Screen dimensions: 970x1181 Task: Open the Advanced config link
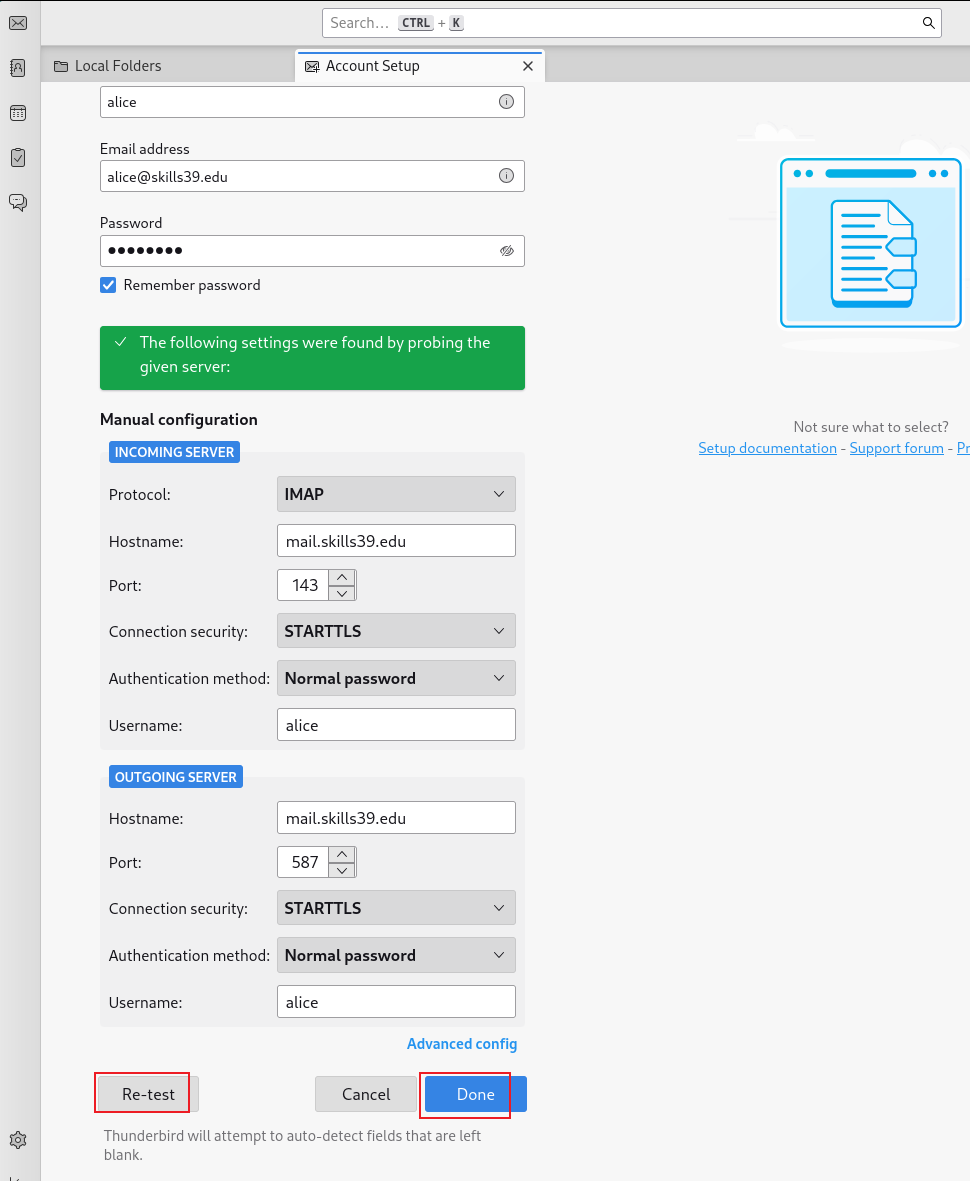[462, 1044]
